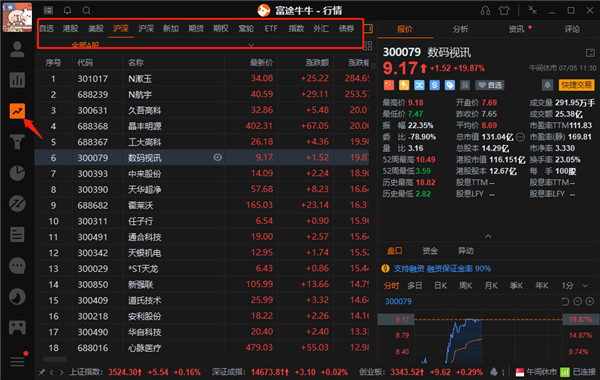The height and width of the screenshot is (380, 600).
Task: Open the customer service headset icon
Action: coord(485,10)
